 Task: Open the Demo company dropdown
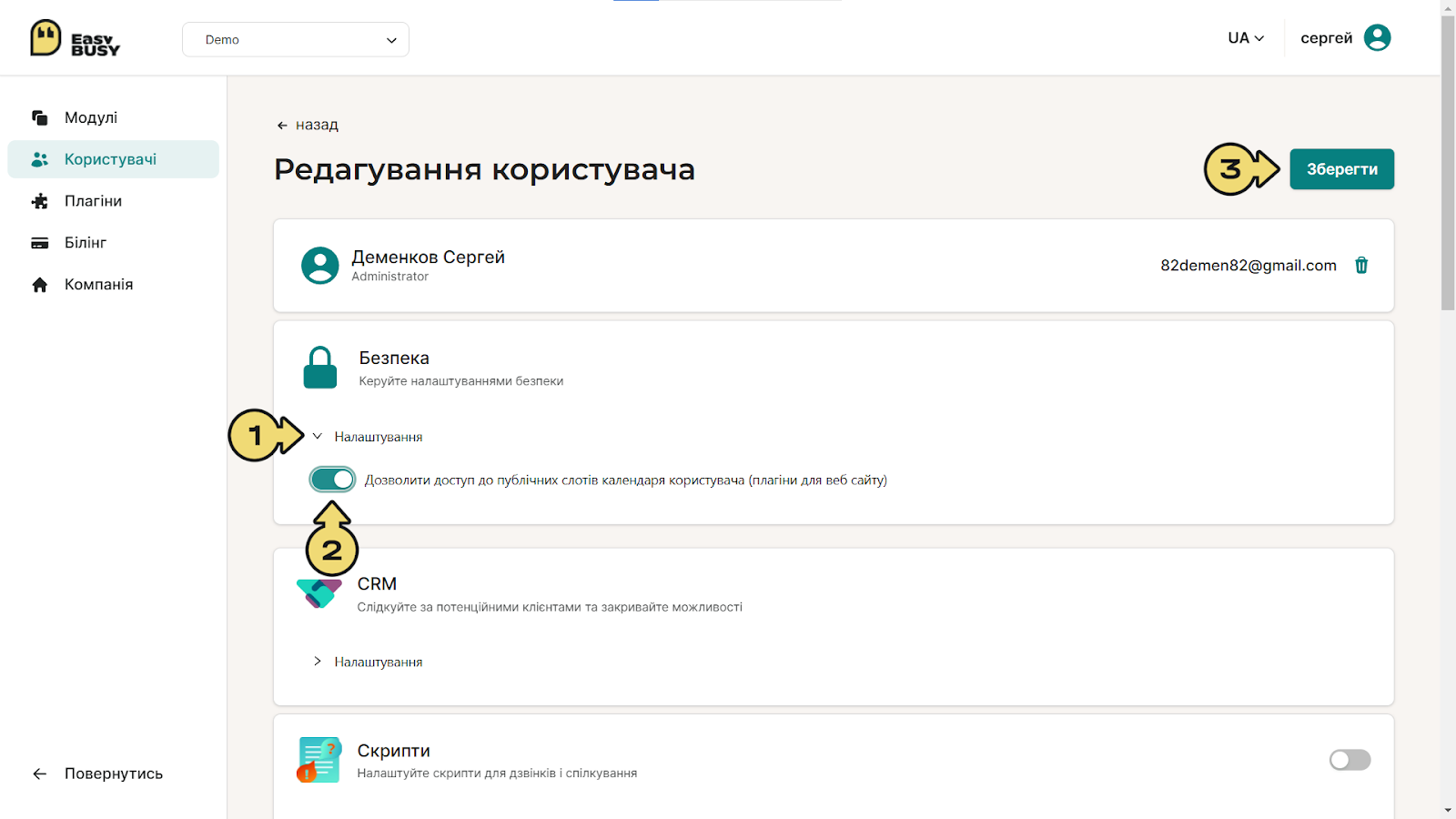click(x=296, y=39)
